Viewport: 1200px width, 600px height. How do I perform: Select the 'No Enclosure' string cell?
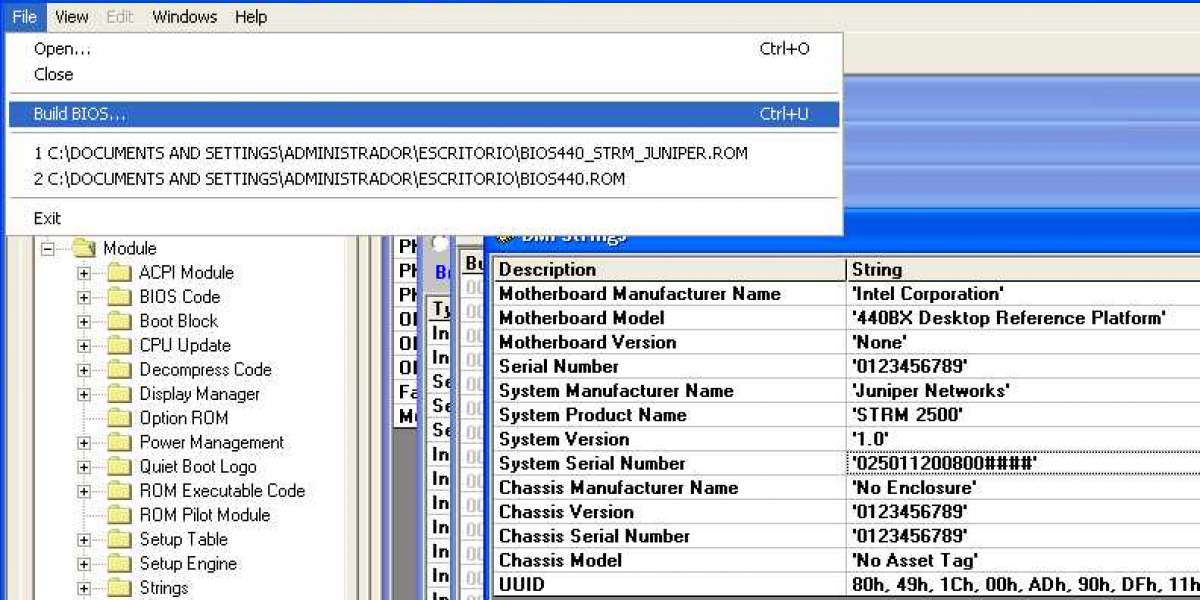point(1024,487)
